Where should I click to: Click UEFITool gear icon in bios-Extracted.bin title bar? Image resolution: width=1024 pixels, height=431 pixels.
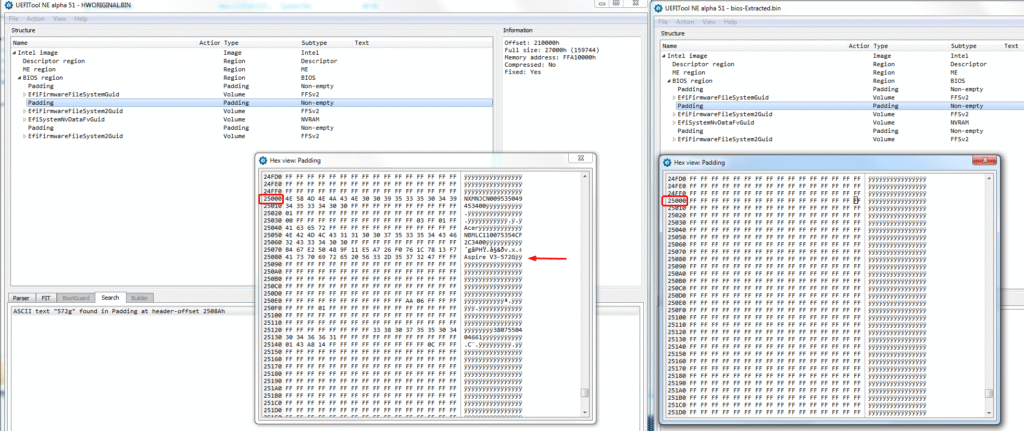[658, 8]
